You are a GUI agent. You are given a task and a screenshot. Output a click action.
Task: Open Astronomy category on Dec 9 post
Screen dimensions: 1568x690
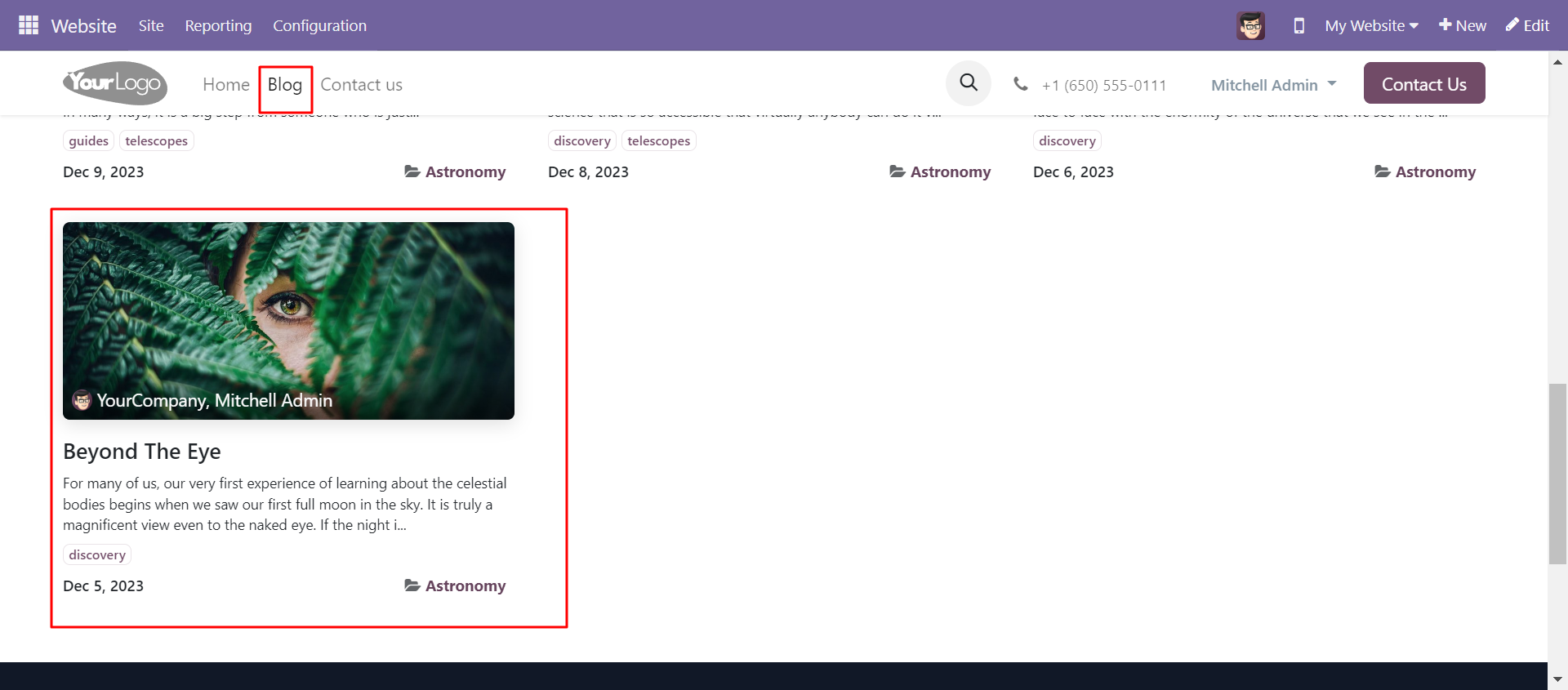(x=465, y=171)
